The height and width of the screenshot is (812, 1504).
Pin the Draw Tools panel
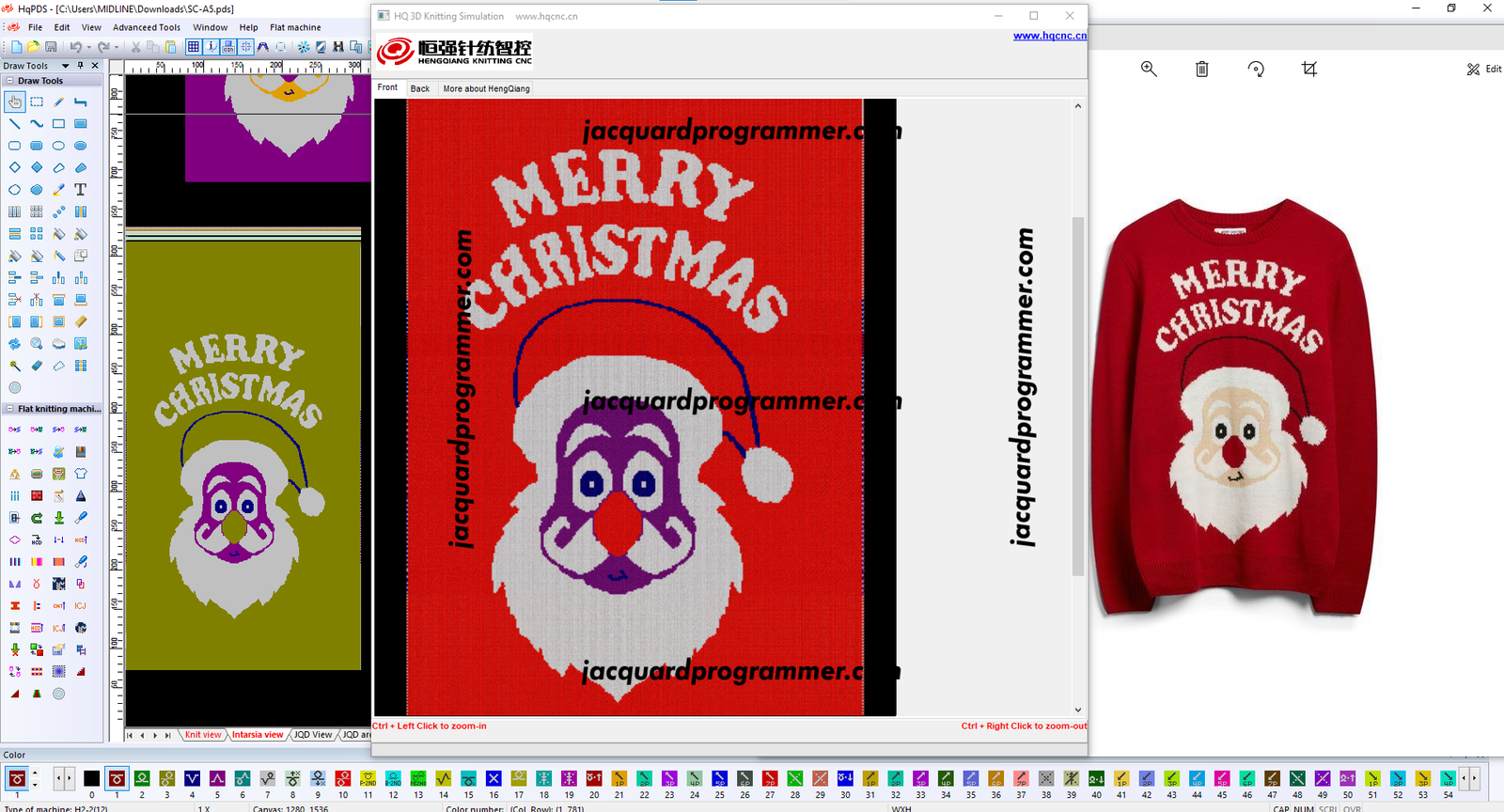[81, 66]
